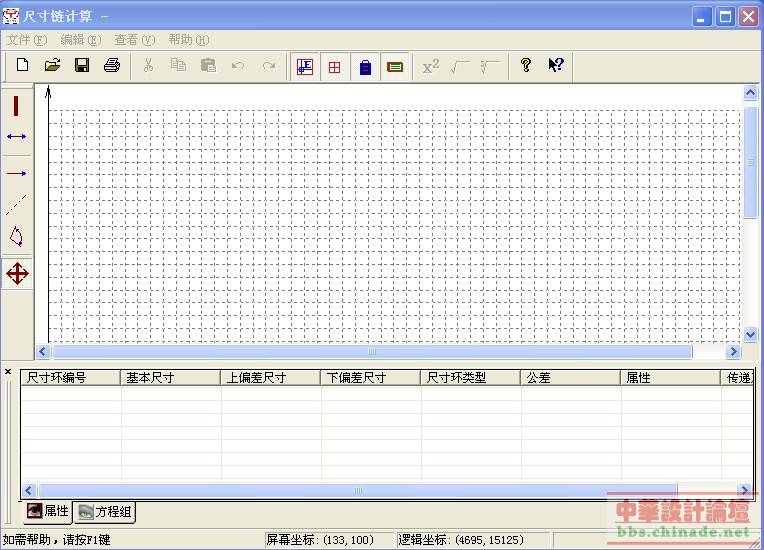Open the 查看 menu
764x550 pixels.
point(135,40)
